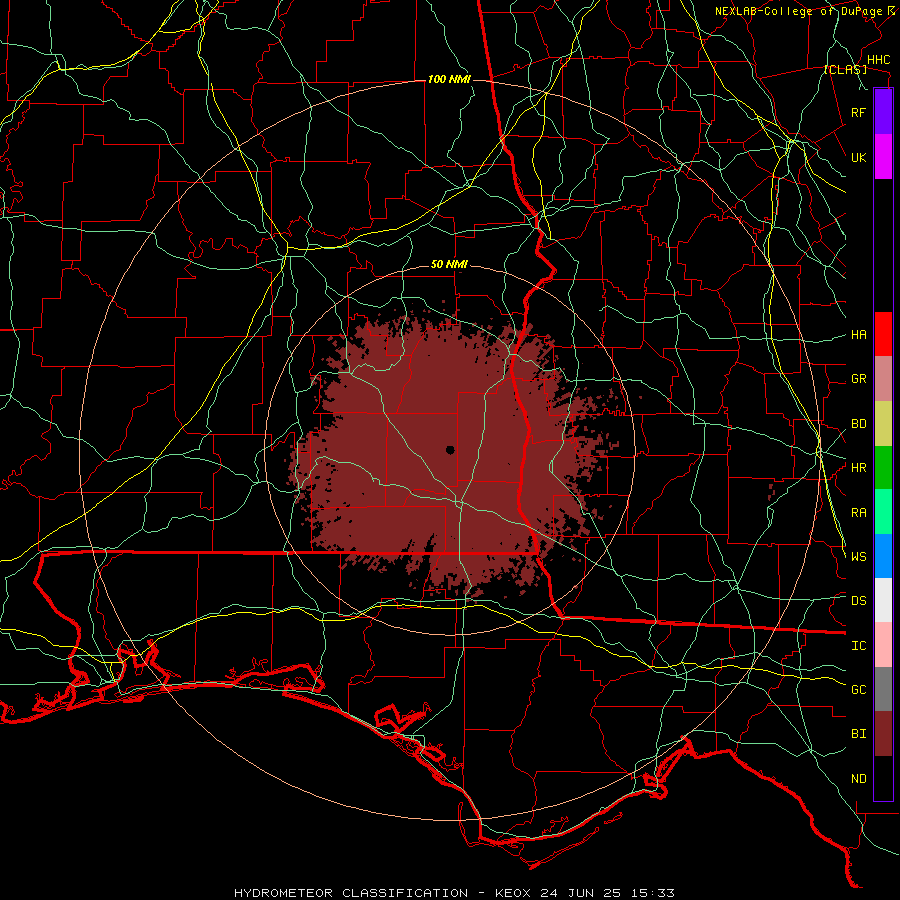Click the gray GC legend swatch
900x900 pixels.
(x=883, y=689)
